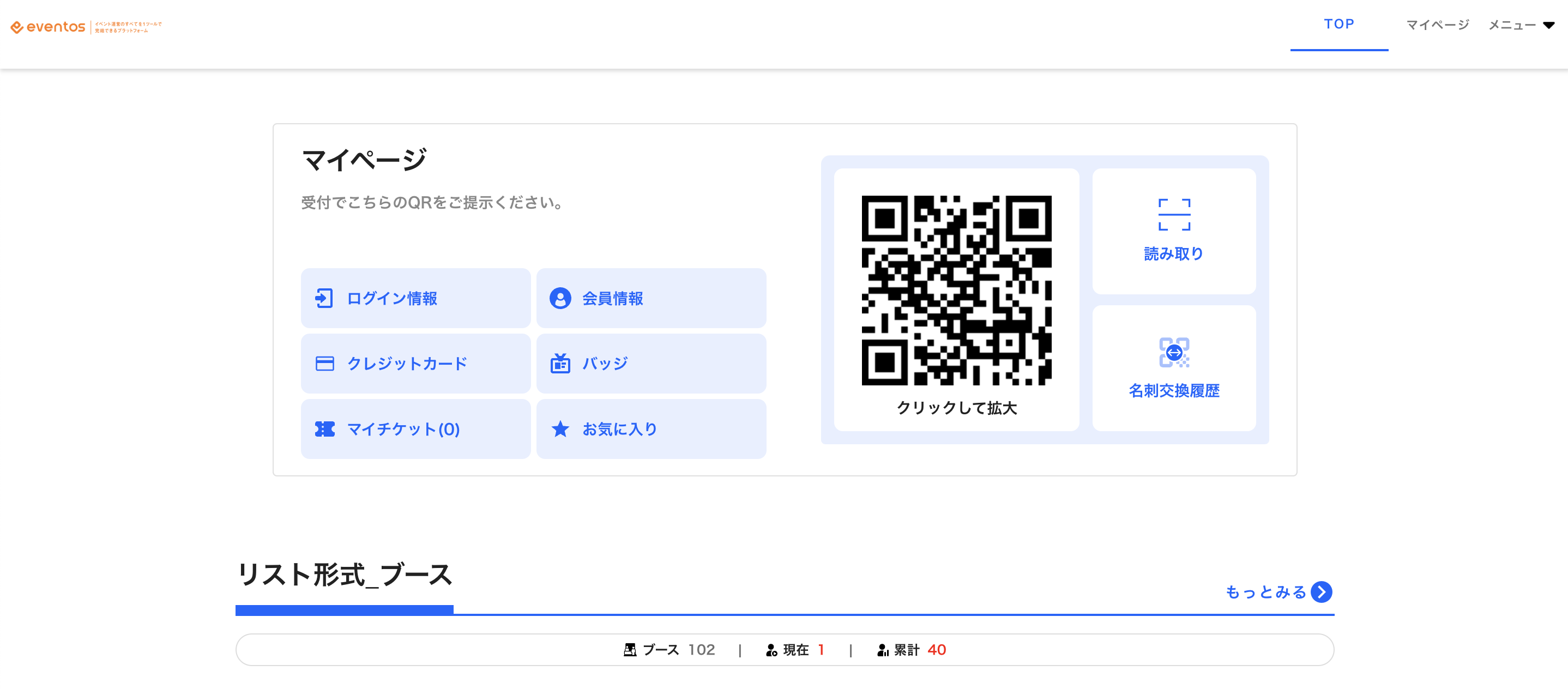This screenshot has width=1568, height=689.
Task: Click the マイページ heading
Action: 364,160
